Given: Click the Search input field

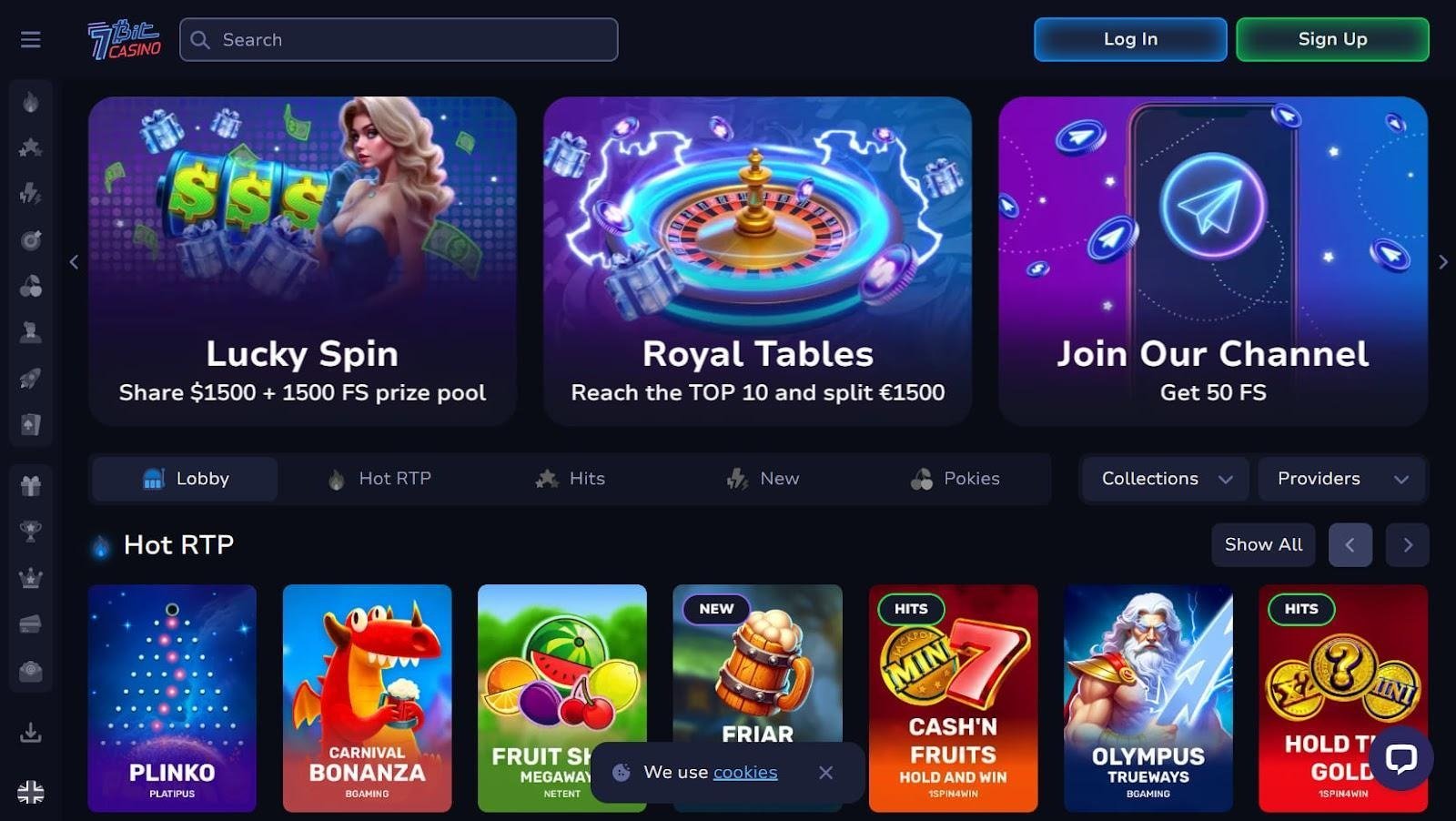Looking at the screenshot, I should 399,40.
